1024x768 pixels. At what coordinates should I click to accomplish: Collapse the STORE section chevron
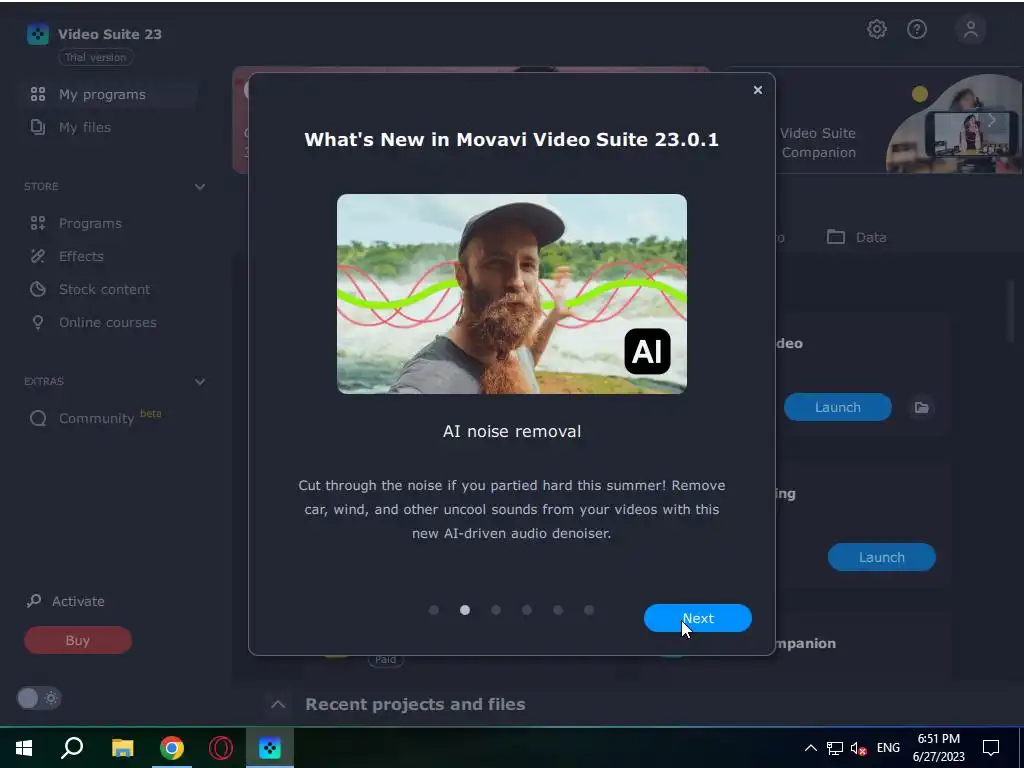tap(200, 187)
